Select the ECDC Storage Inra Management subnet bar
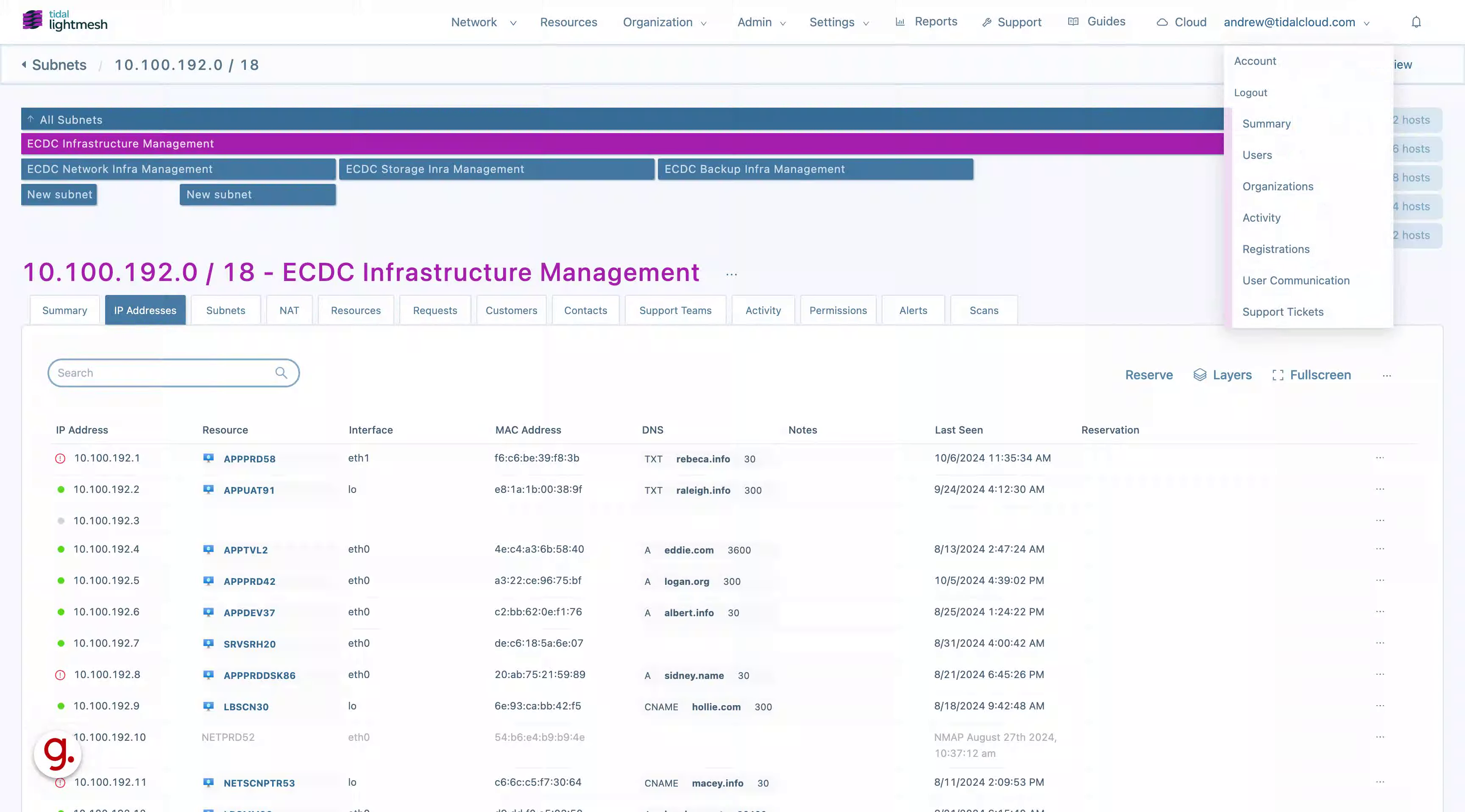 (x=496, y=170)
